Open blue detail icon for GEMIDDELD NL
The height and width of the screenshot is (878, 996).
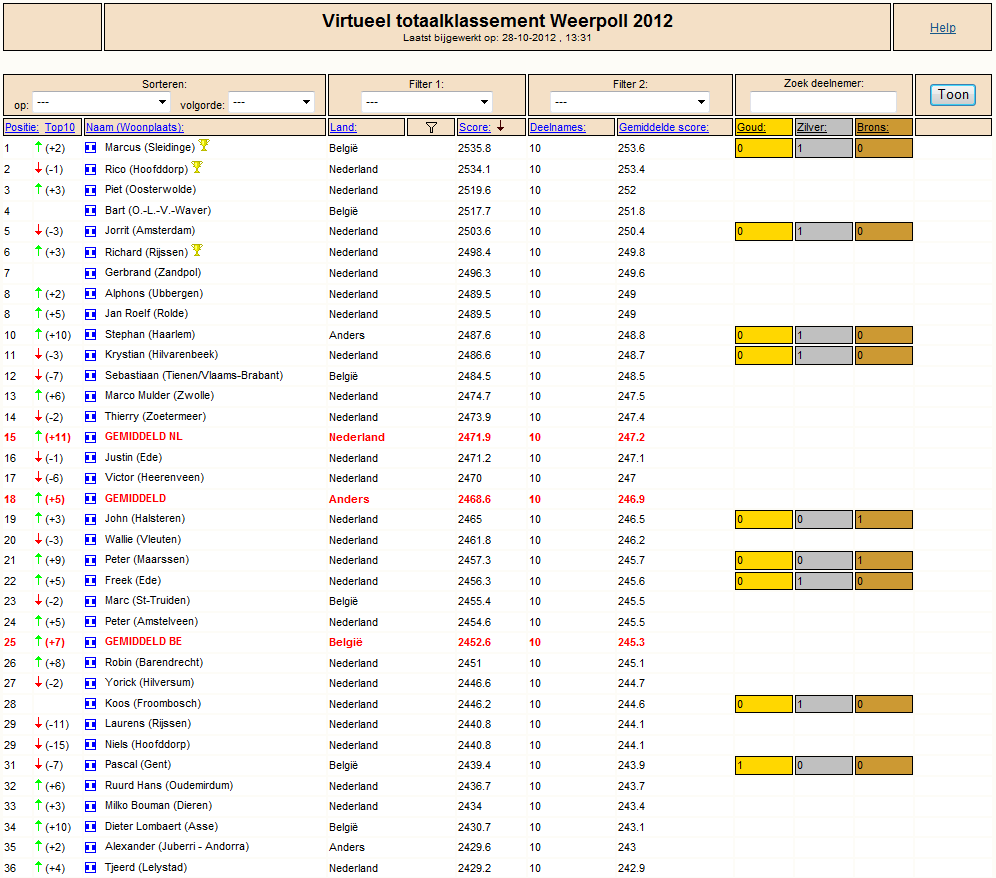91,437
